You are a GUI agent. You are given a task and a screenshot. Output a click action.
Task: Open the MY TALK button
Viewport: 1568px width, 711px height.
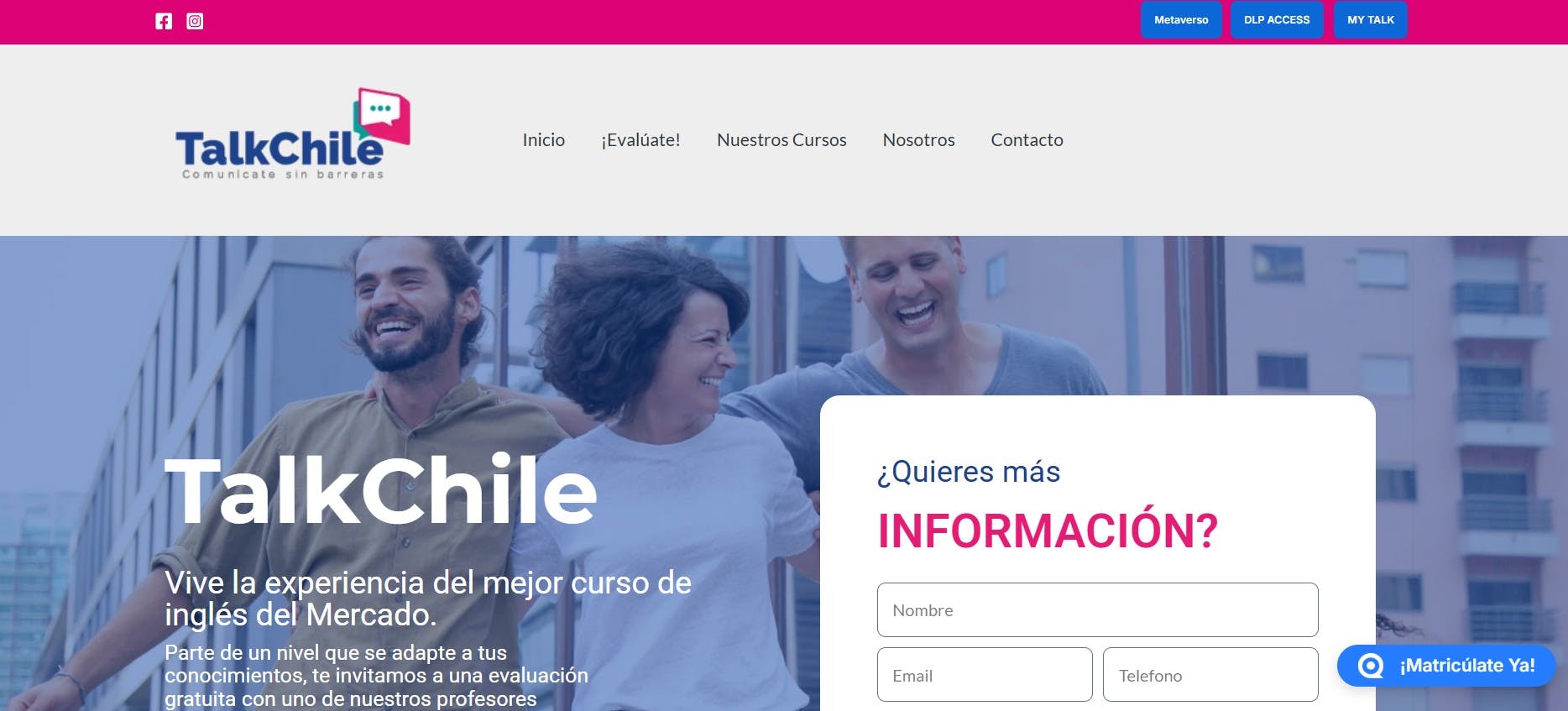(1371, 20)
